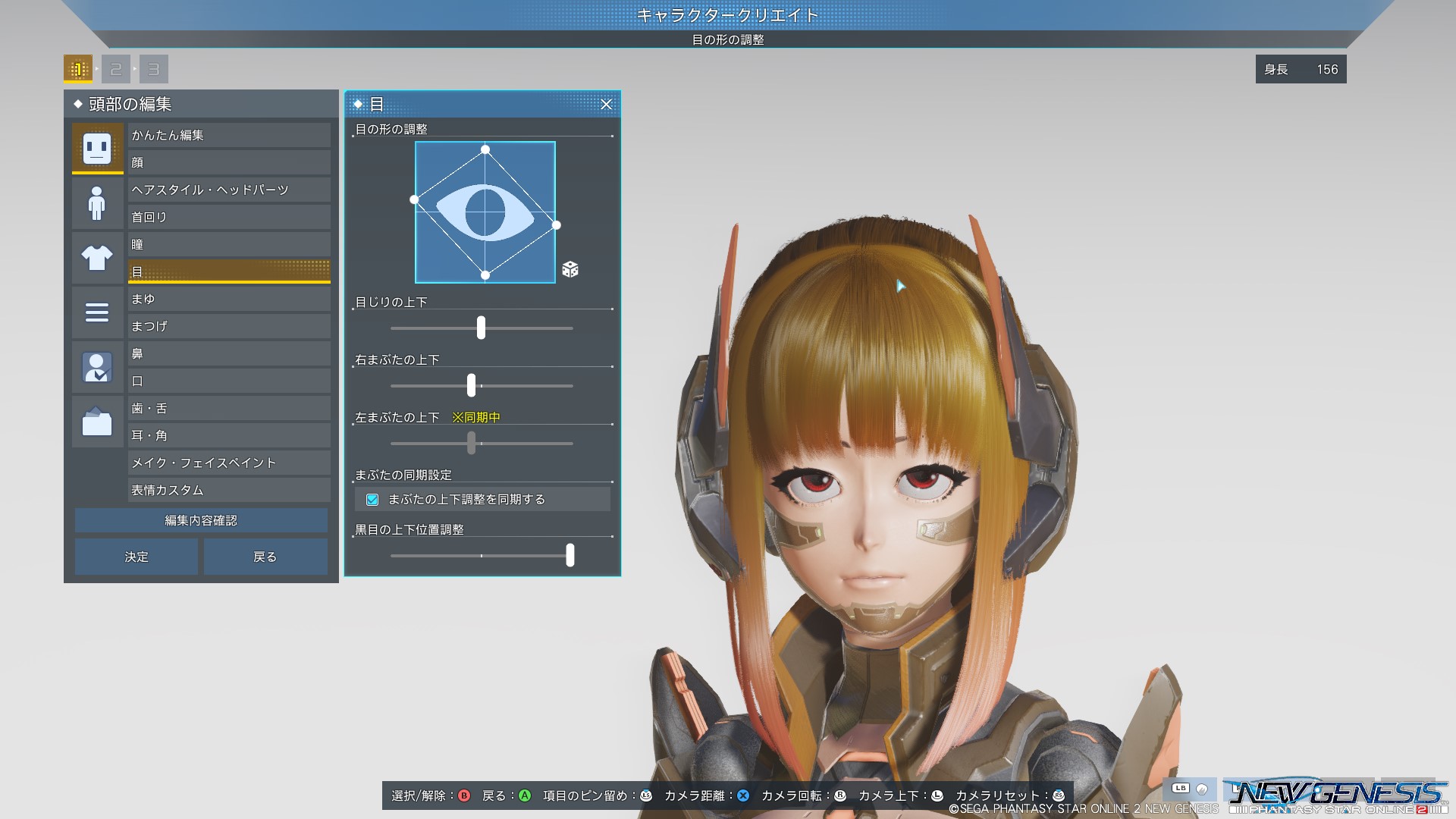Screen dimensions: 1456x819
Task: Open かんたん編集 menu item
Action: coord(229,135)
